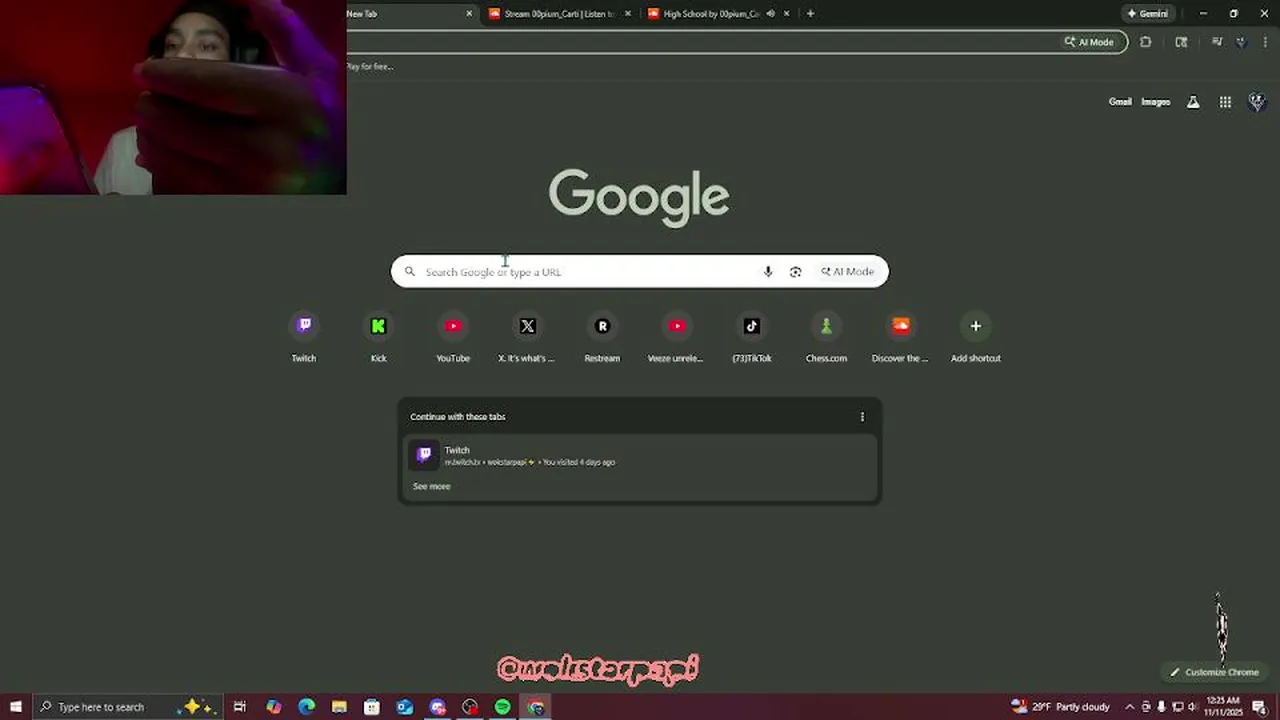Click AI Mode inside Google search box

pyautogui.click(x=847, y=272)
